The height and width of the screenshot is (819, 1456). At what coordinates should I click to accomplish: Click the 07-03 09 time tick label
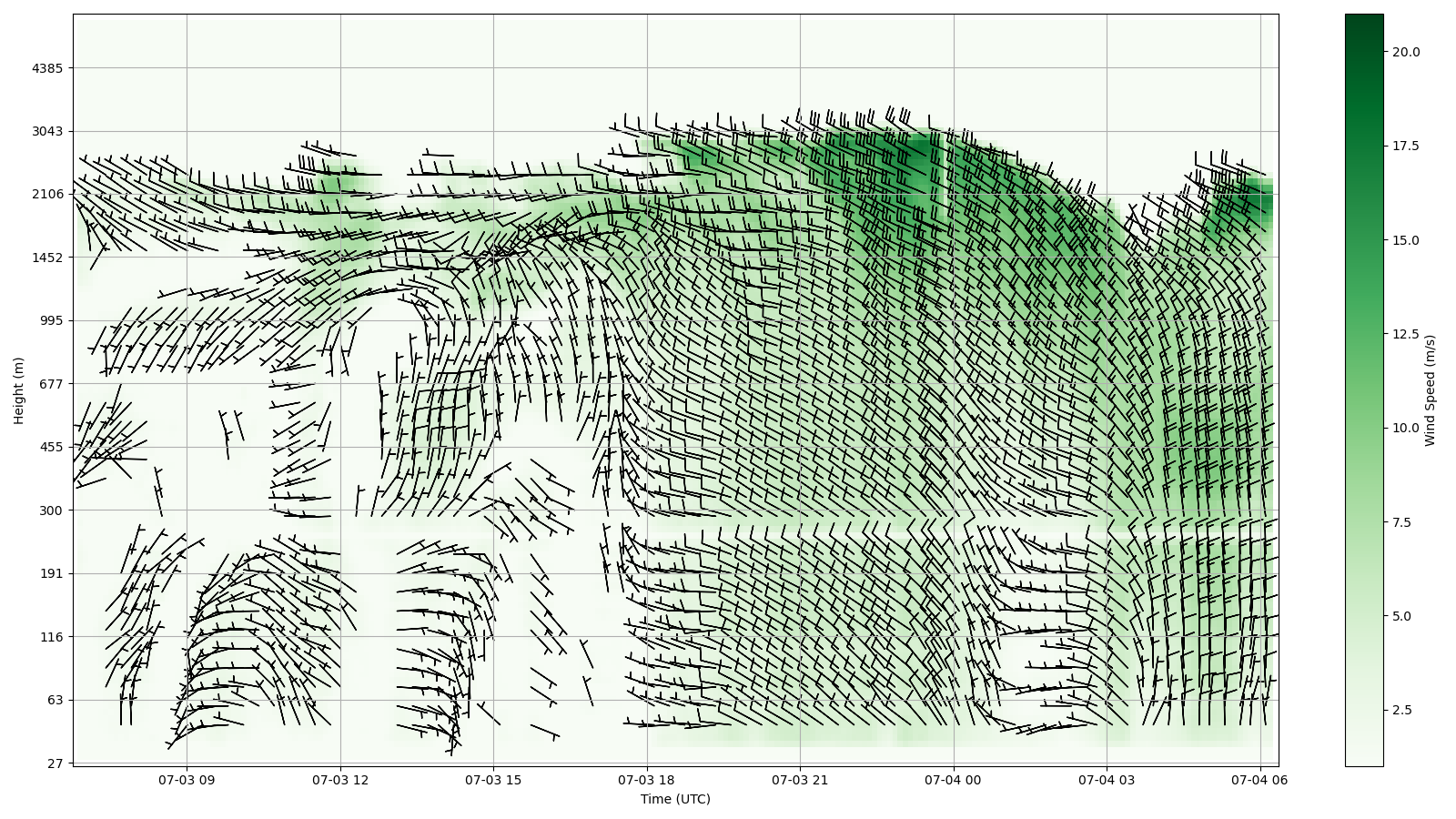point(187,780)
